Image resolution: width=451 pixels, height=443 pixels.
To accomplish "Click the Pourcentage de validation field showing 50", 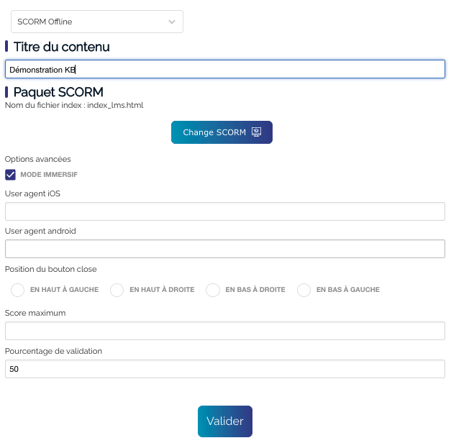I will click(225, 369).
